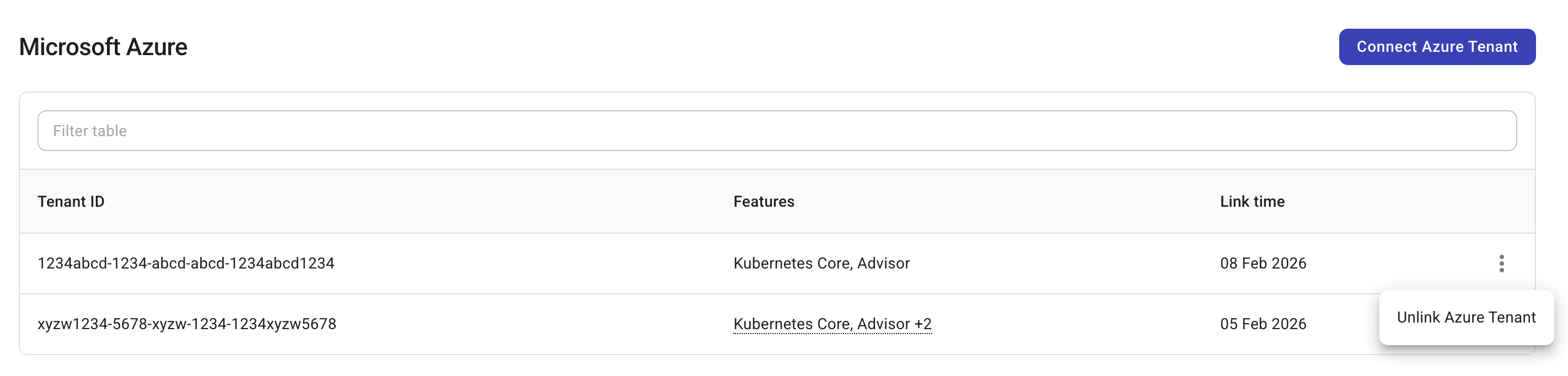Open the three-dot menu on second tenant row
This screenshot has width=1568, height=376.
(1501, 324)
